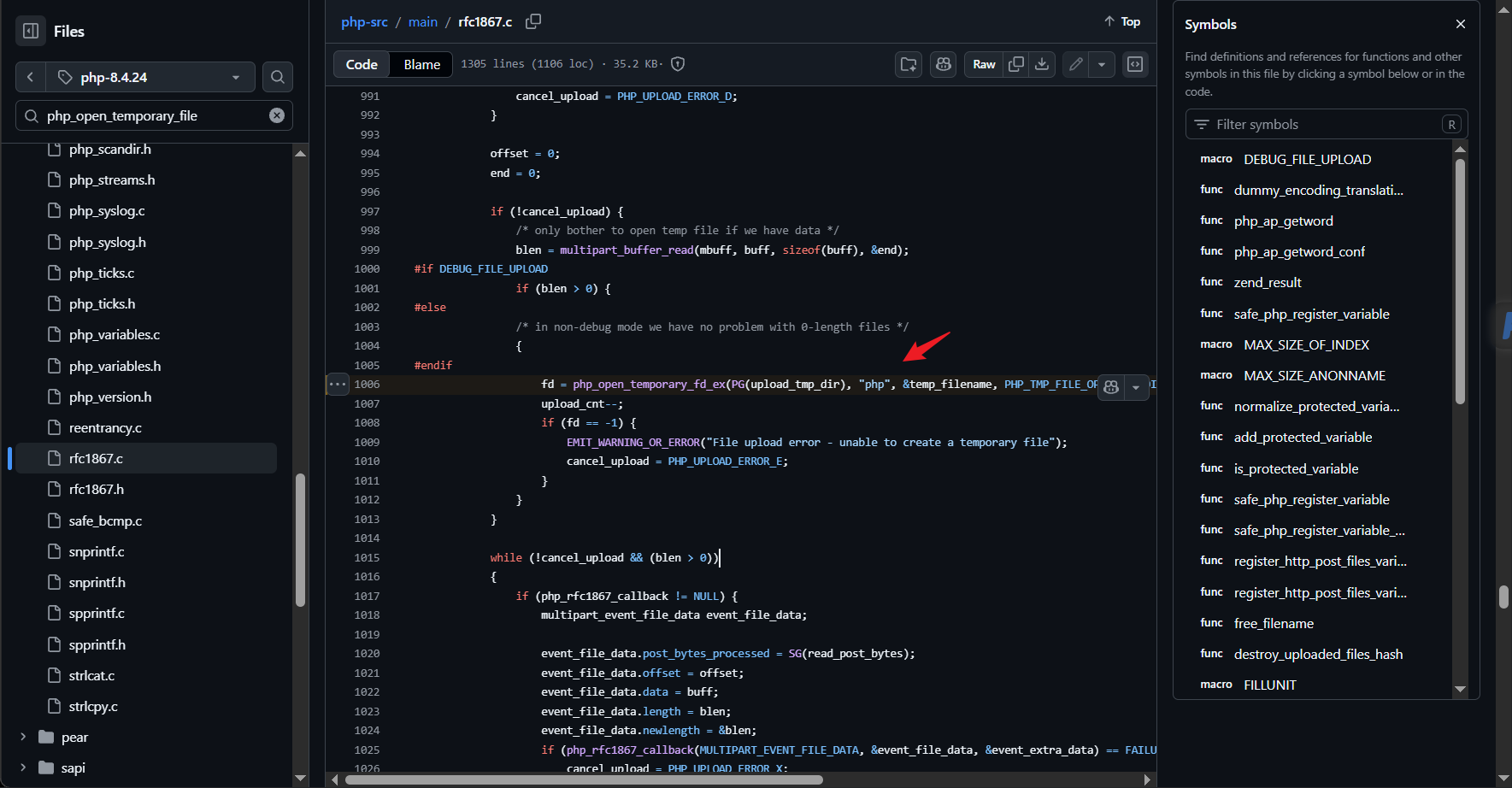The width and height of the screenshot is (1512, 788).
Task: Switch to the Code view tab
Action: [362, 64]
